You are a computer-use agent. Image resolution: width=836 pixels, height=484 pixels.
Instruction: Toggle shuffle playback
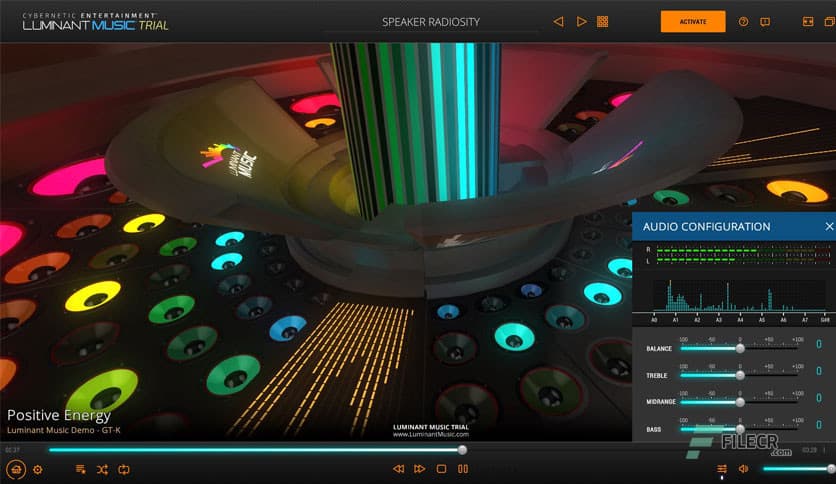pos(102,470)
